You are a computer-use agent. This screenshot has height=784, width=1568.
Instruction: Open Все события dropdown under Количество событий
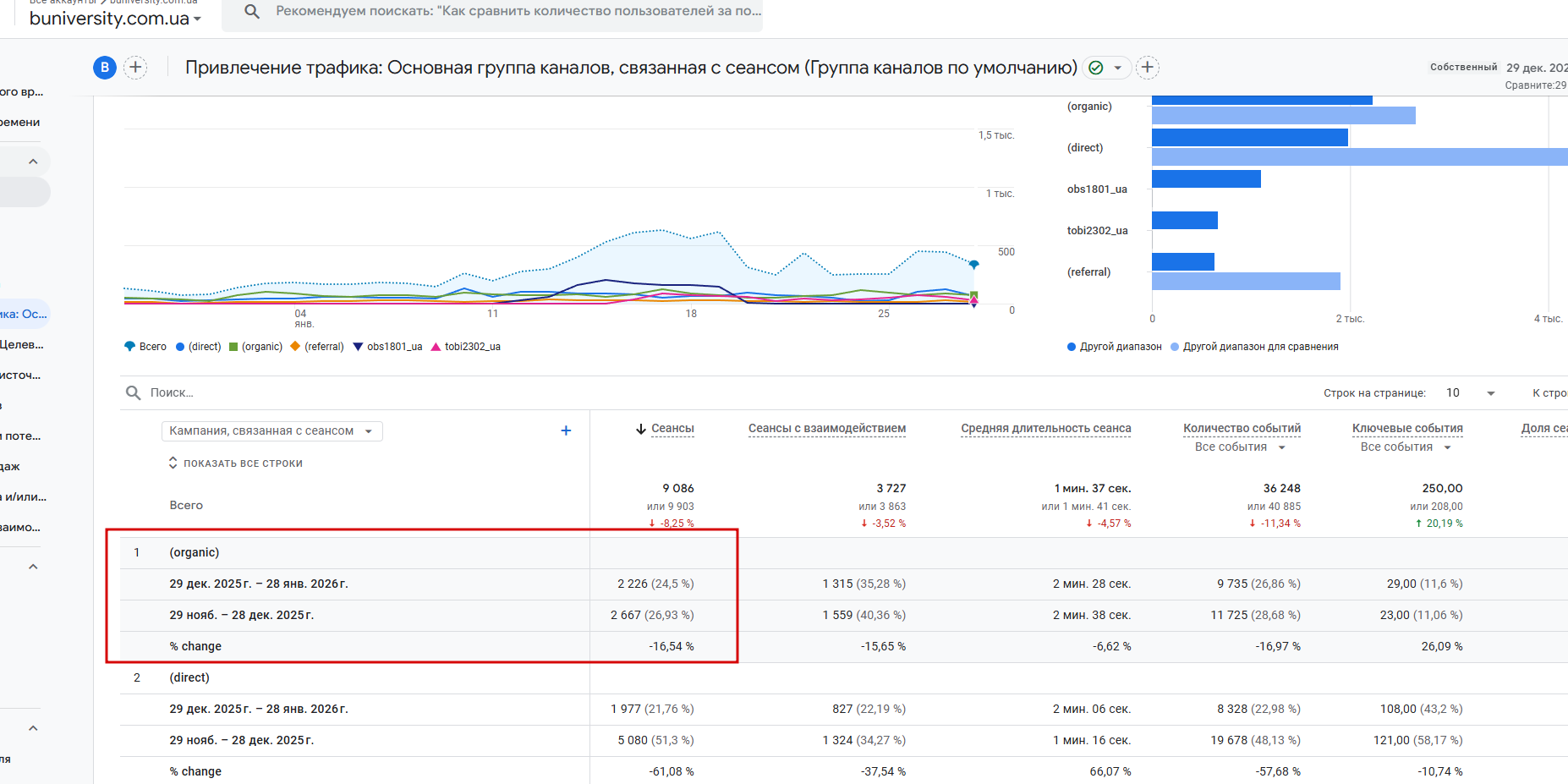point(1241,447)
